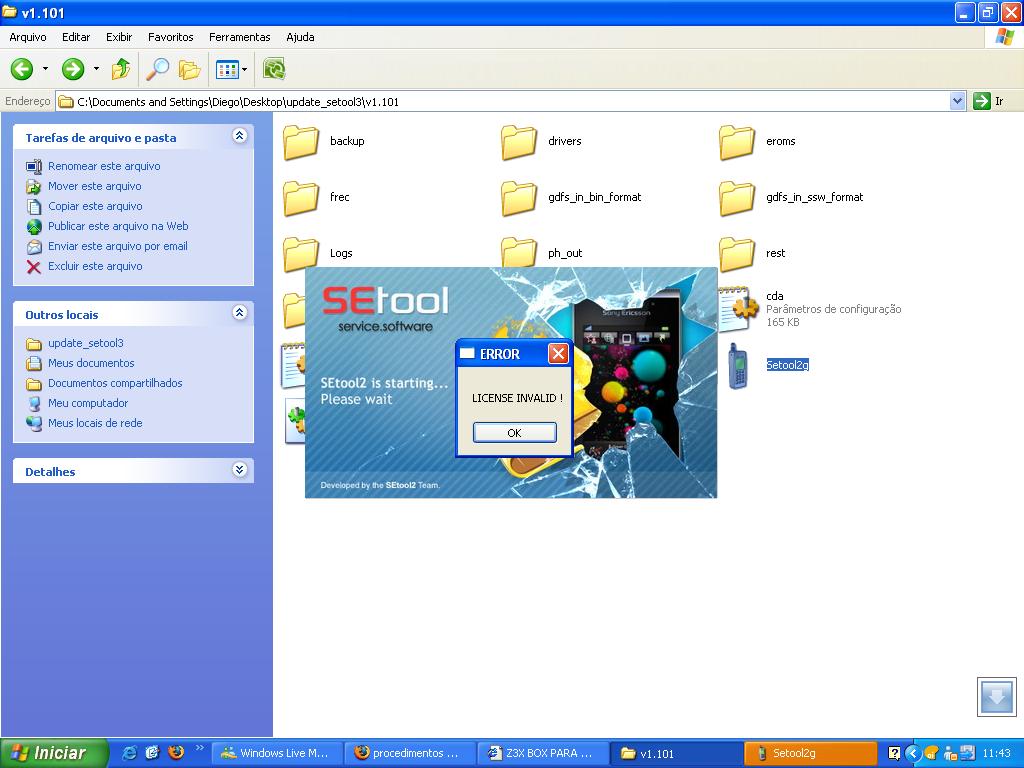The image size is (1024, 768).
Task: Go up one folder level
Action: pyautogui.click(x=121, y=69)
